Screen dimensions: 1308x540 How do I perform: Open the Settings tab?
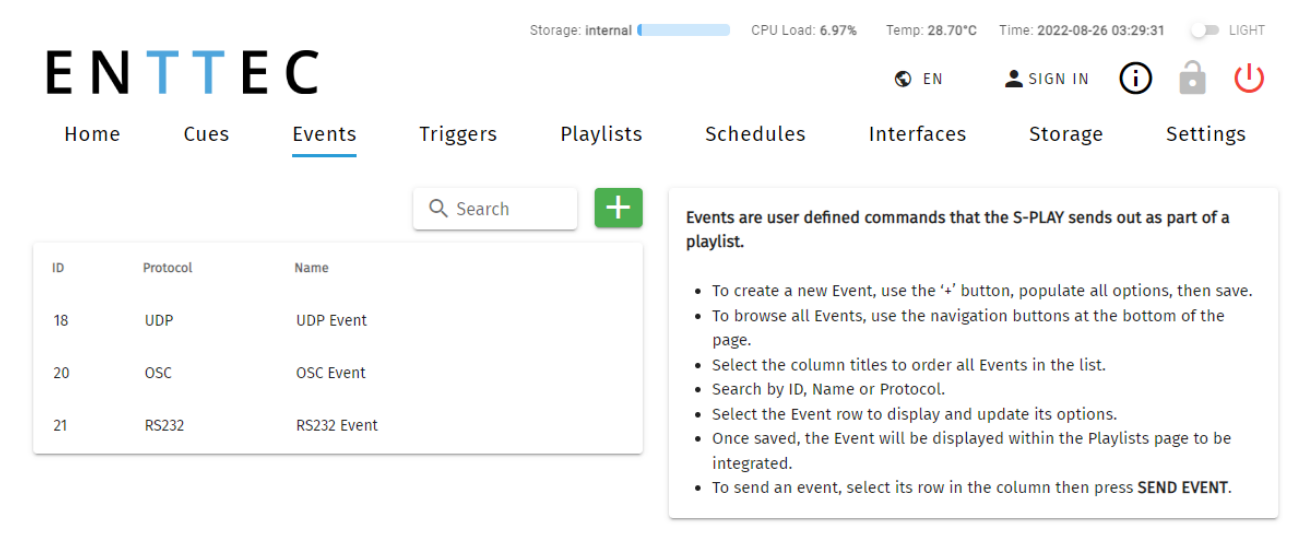(x=1206, y=134)
